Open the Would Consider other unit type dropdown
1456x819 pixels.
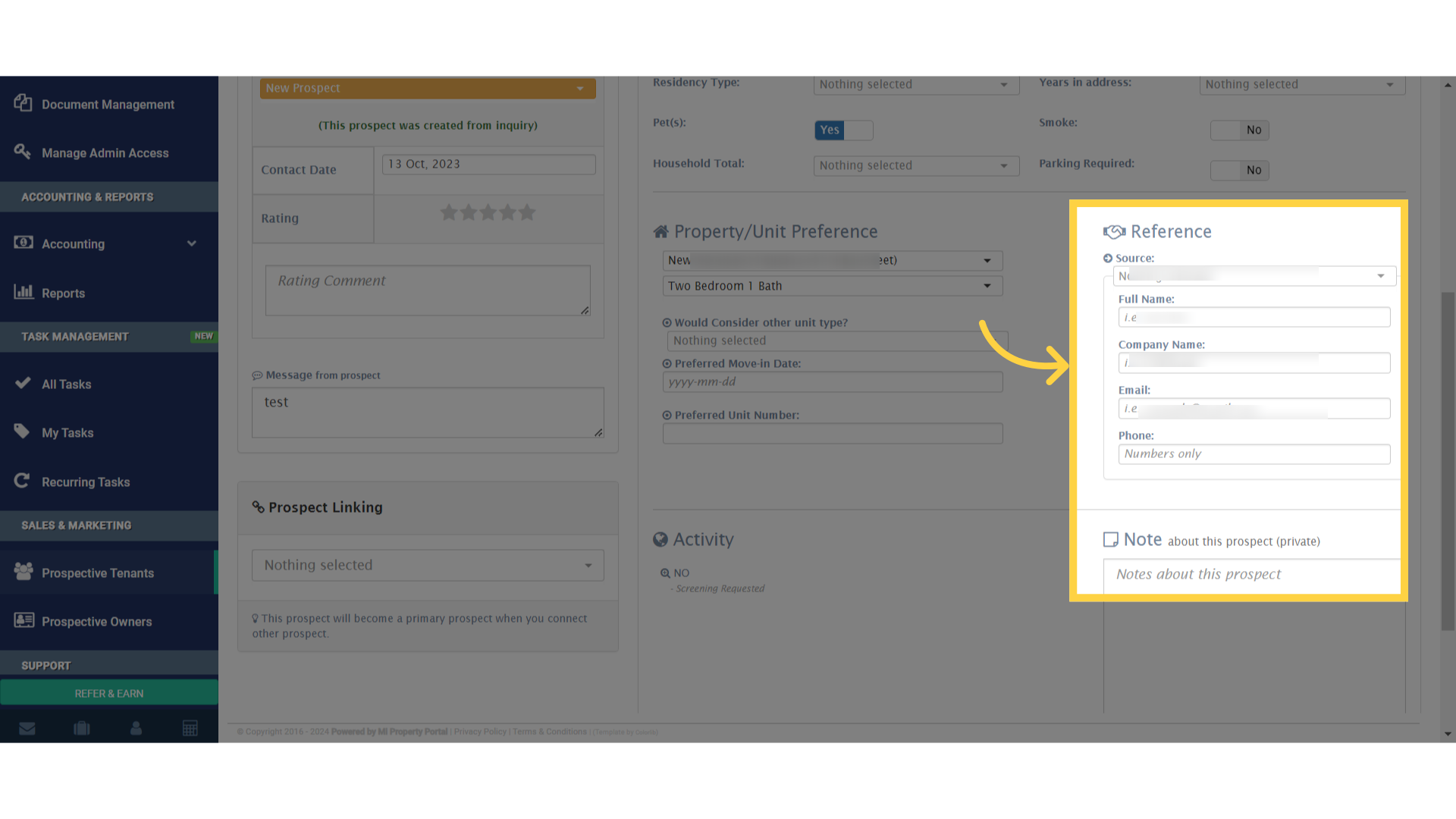pos(838,341)
